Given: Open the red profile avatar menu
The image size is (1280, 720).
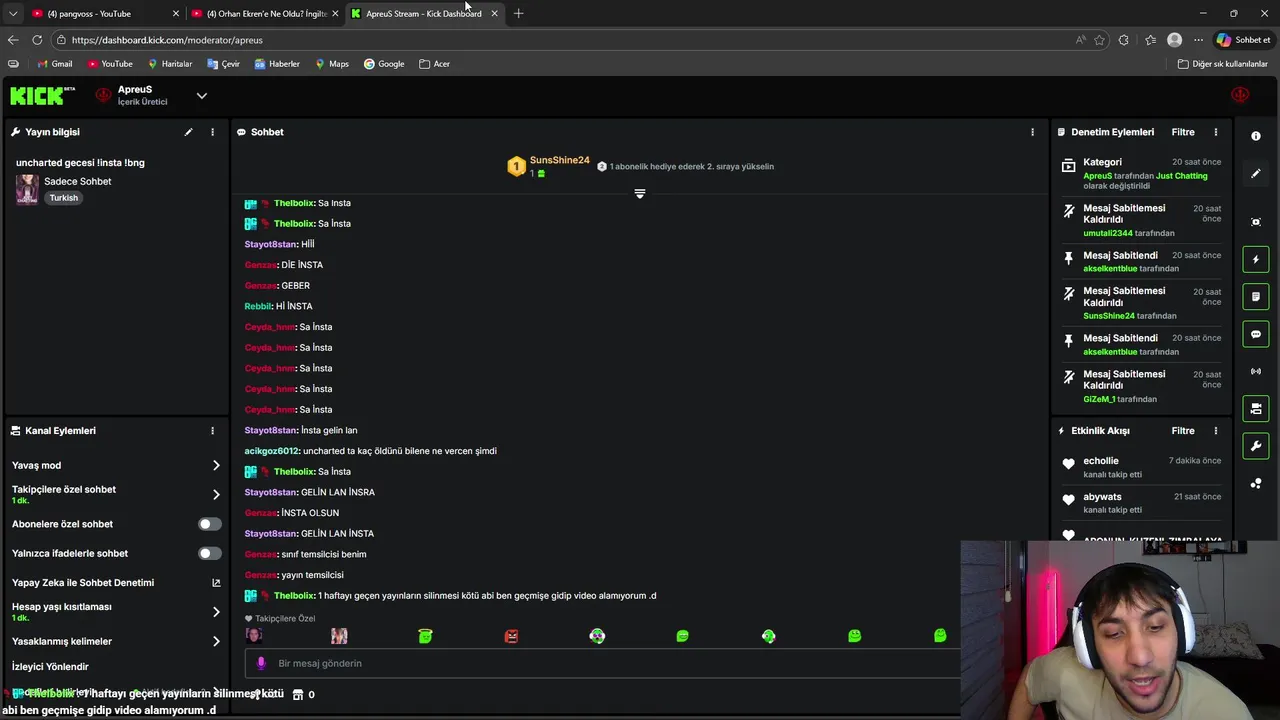Looking at the screenshot, I should click(x=1240, y=95).
